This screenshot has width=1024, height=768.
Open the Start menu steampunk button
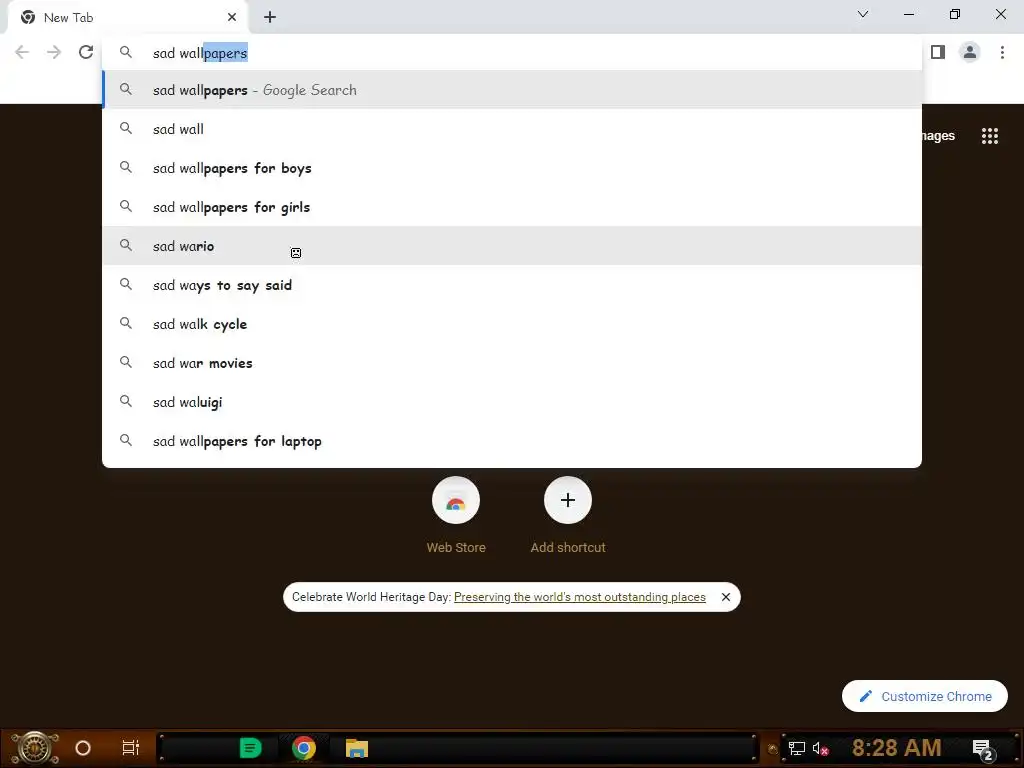[x=35, y=748]
